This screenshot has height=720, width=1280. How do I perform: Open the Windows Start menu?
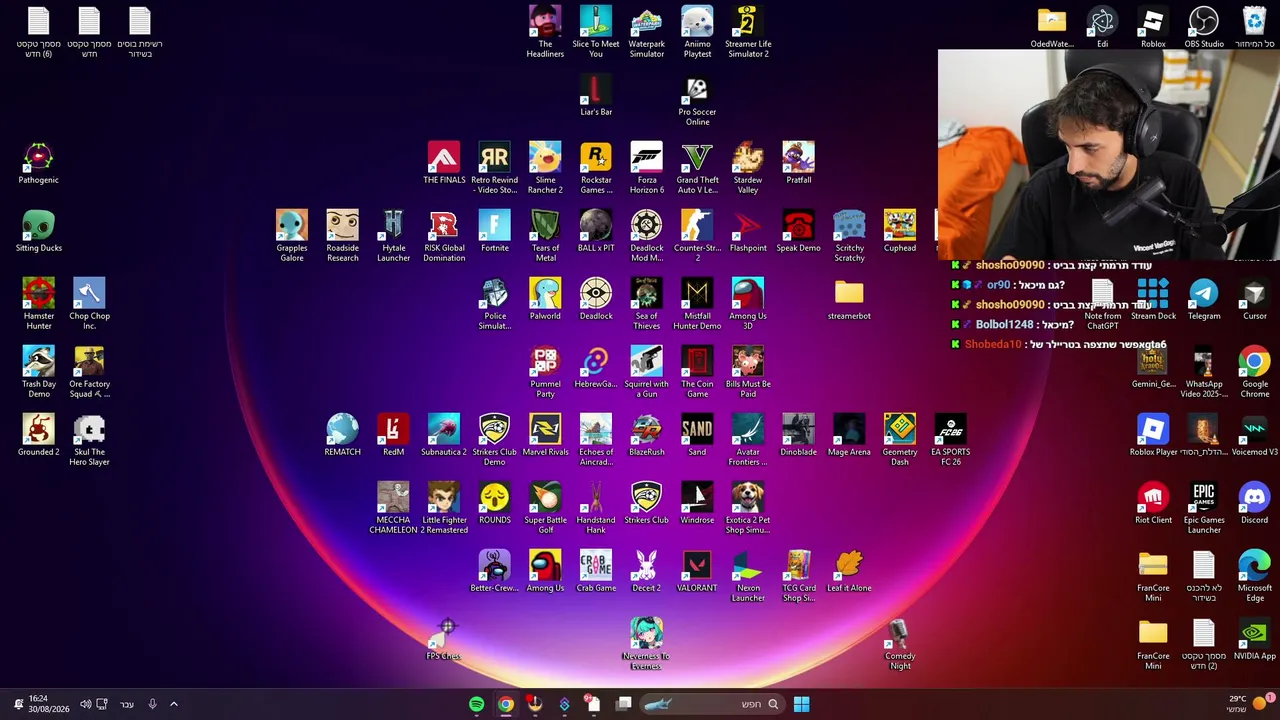(801, 704)
